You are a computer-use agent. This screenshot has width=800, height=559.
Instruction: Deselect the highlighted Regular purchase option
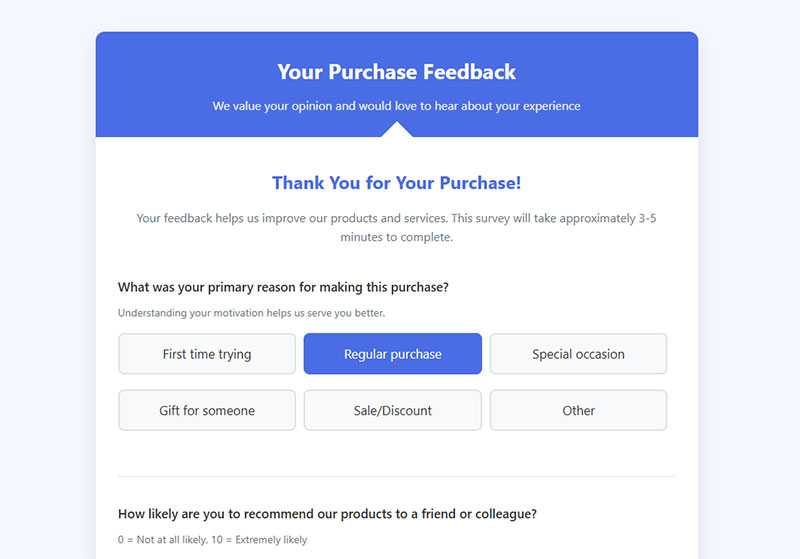tap(392, 354)
